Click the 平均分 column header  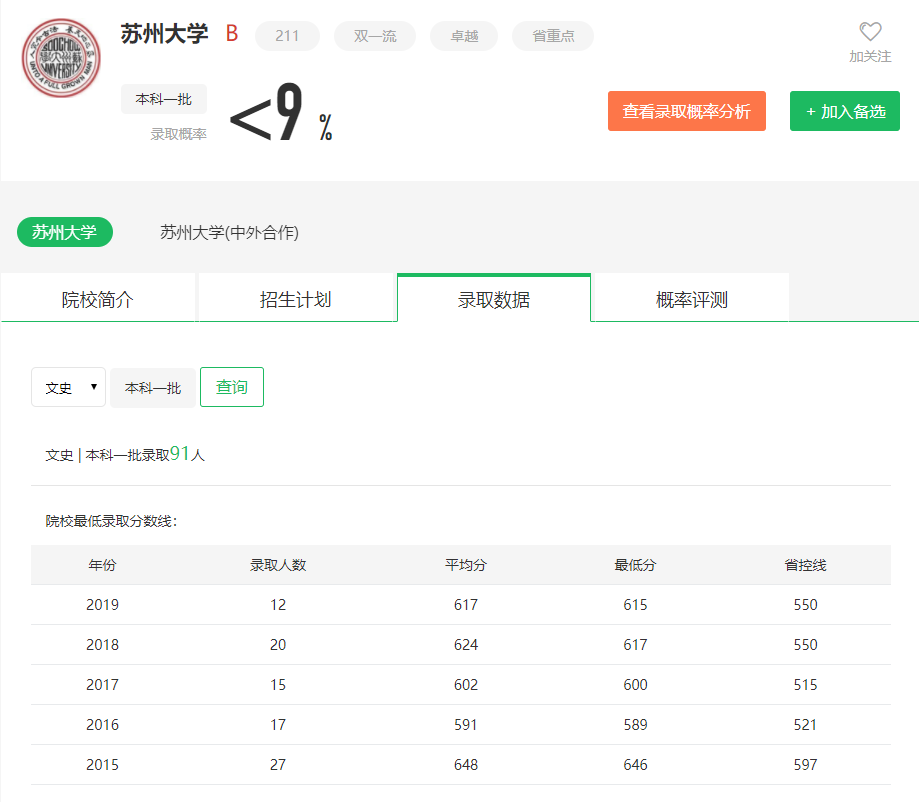[x=465, y=565]
